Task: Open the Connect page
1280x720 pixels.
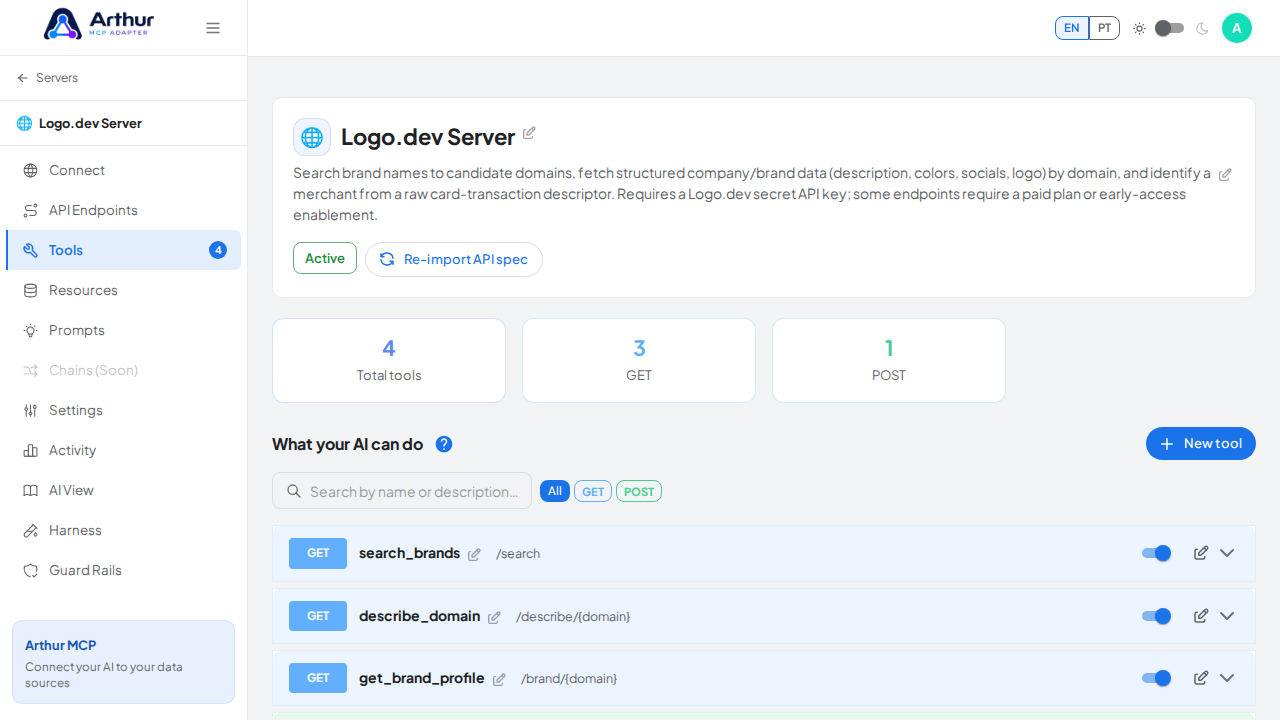Action: tap(123, 170)
